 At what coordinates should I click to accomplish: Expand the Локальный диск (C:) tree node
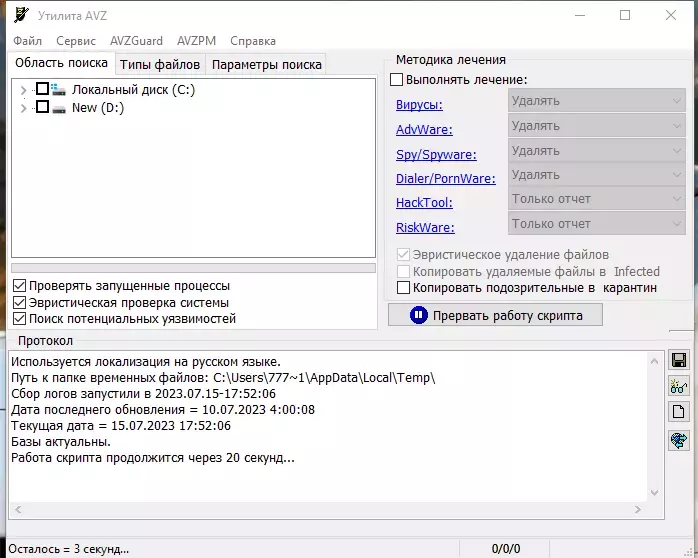(24, 90)
